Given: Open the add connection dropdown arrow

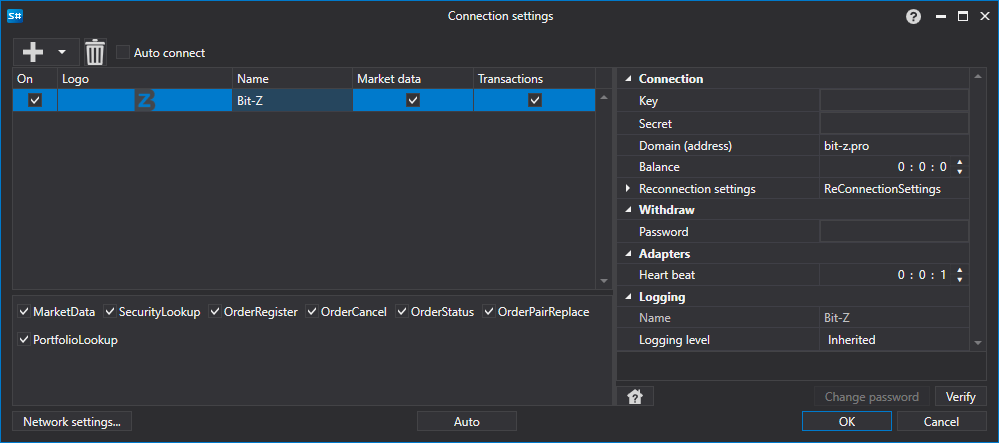Looking at the screenshot, I should pyautogui.click(x=62, y=52).
